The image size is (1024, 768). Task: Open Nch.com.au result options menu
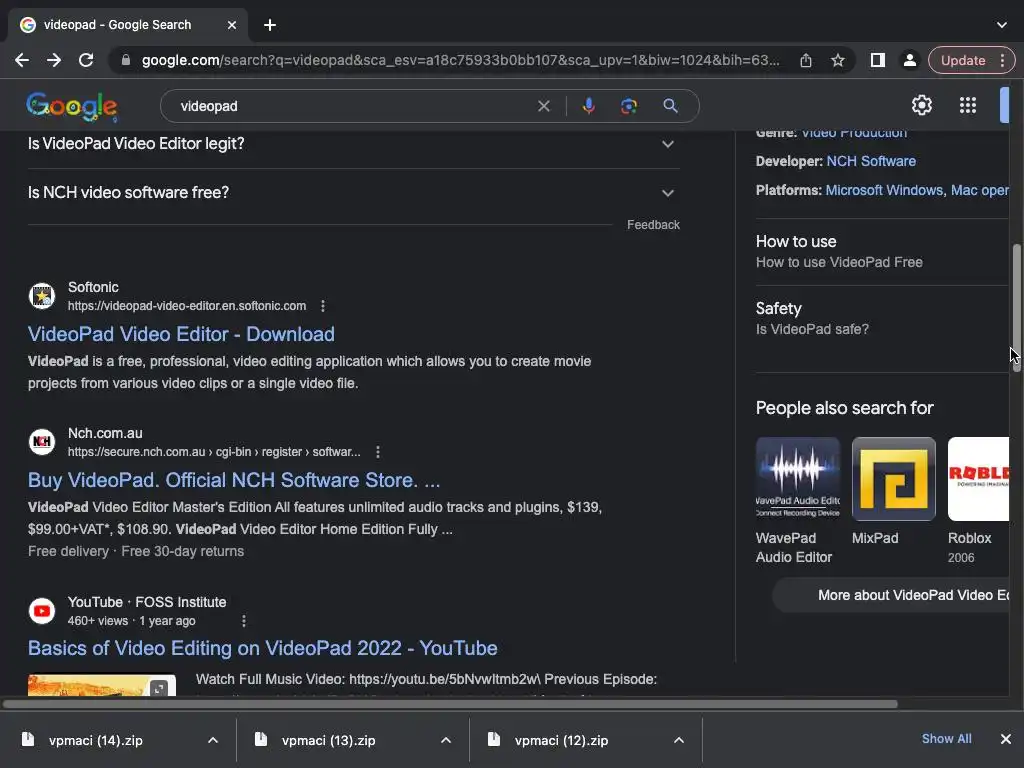pos(377,452)
